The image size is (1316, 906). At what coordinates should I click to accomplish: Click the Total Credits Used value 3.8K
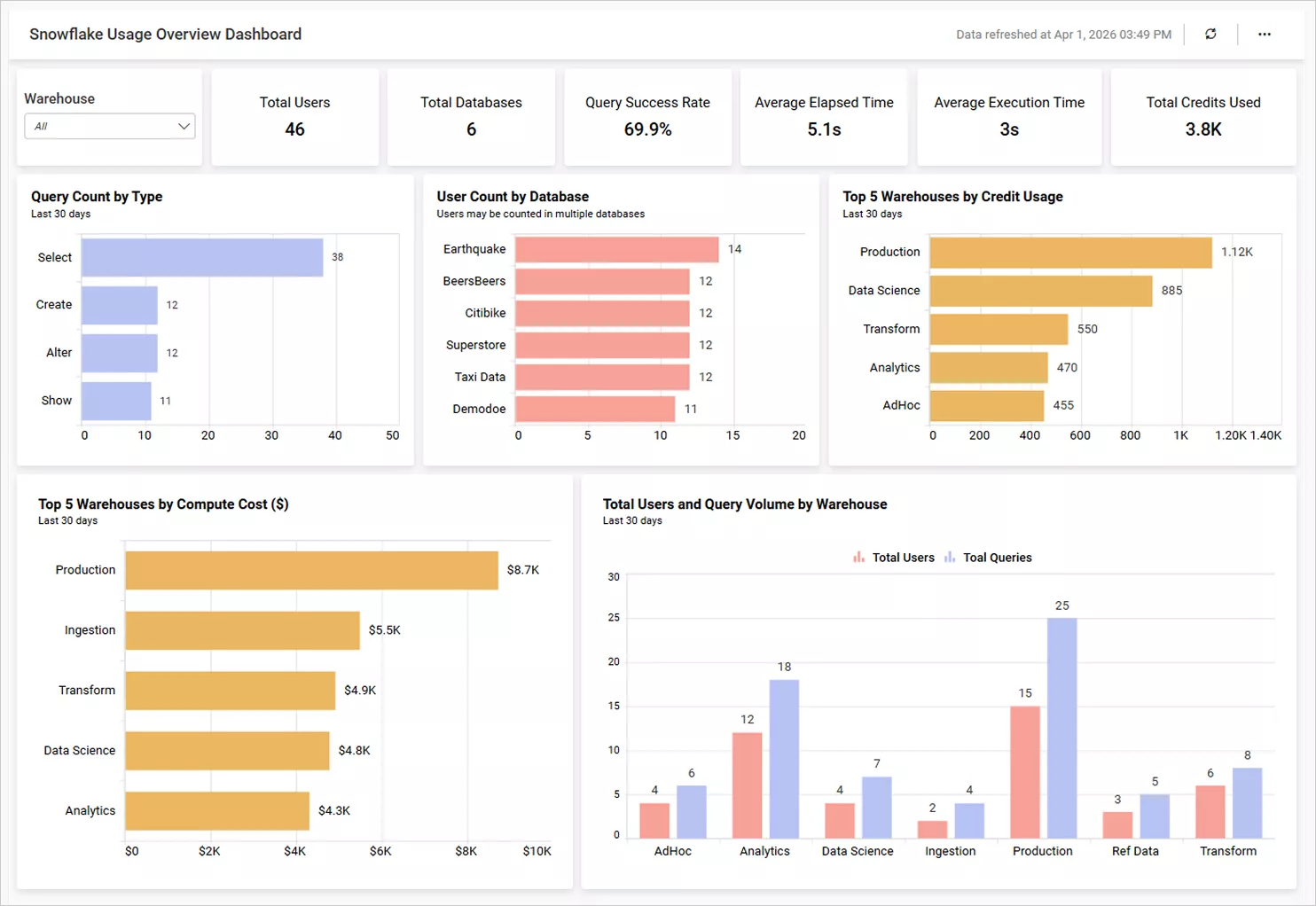(x=1203, y=129)
